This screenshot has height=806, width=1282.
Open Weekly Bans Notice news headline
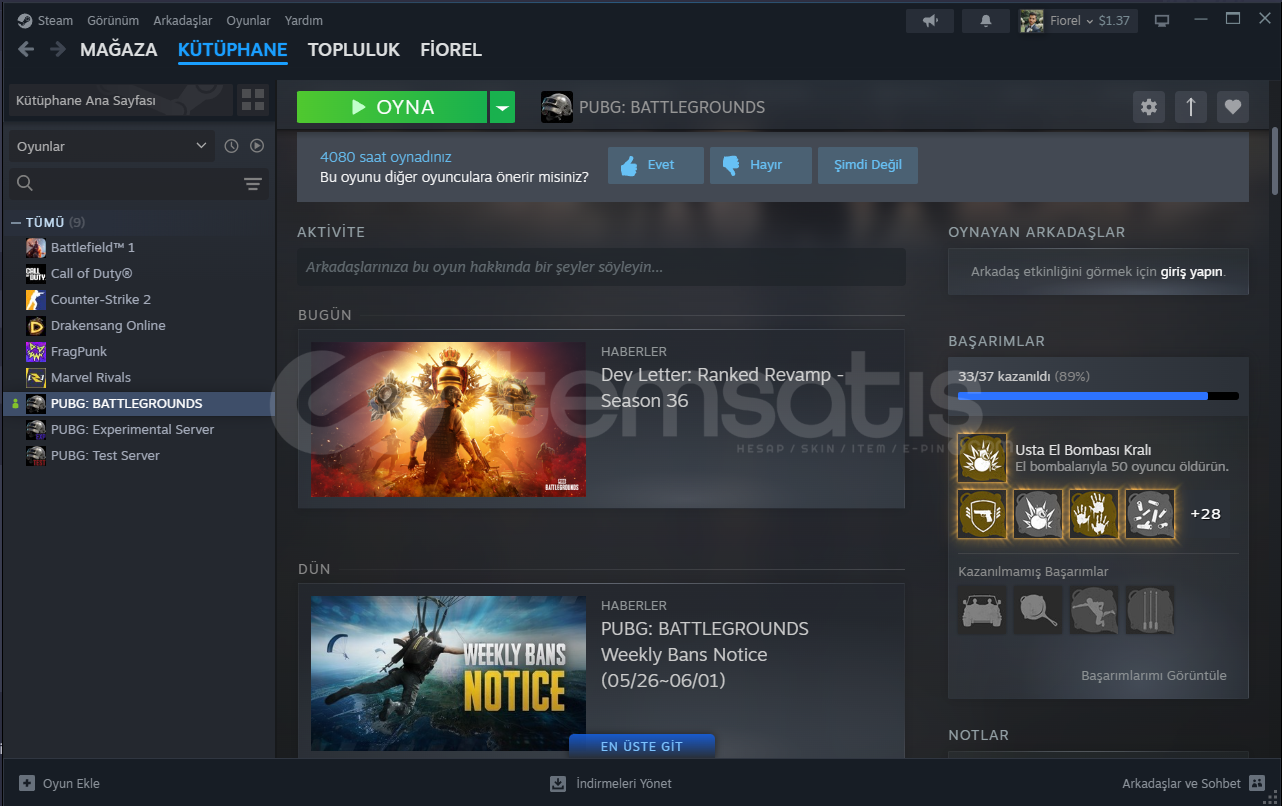coord(705,655)
